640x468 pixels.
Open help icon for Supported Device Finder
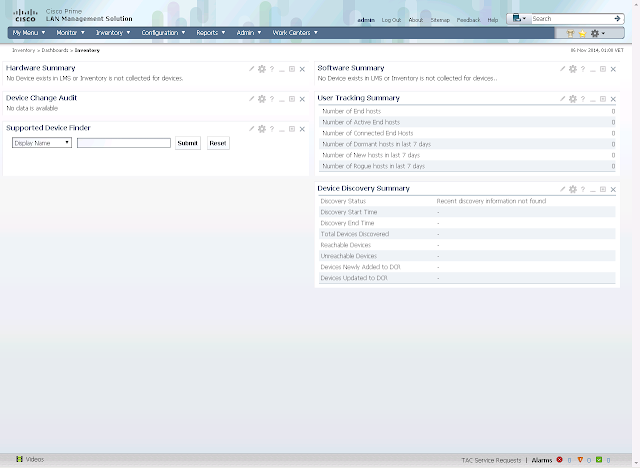click(x=271, y=129)
